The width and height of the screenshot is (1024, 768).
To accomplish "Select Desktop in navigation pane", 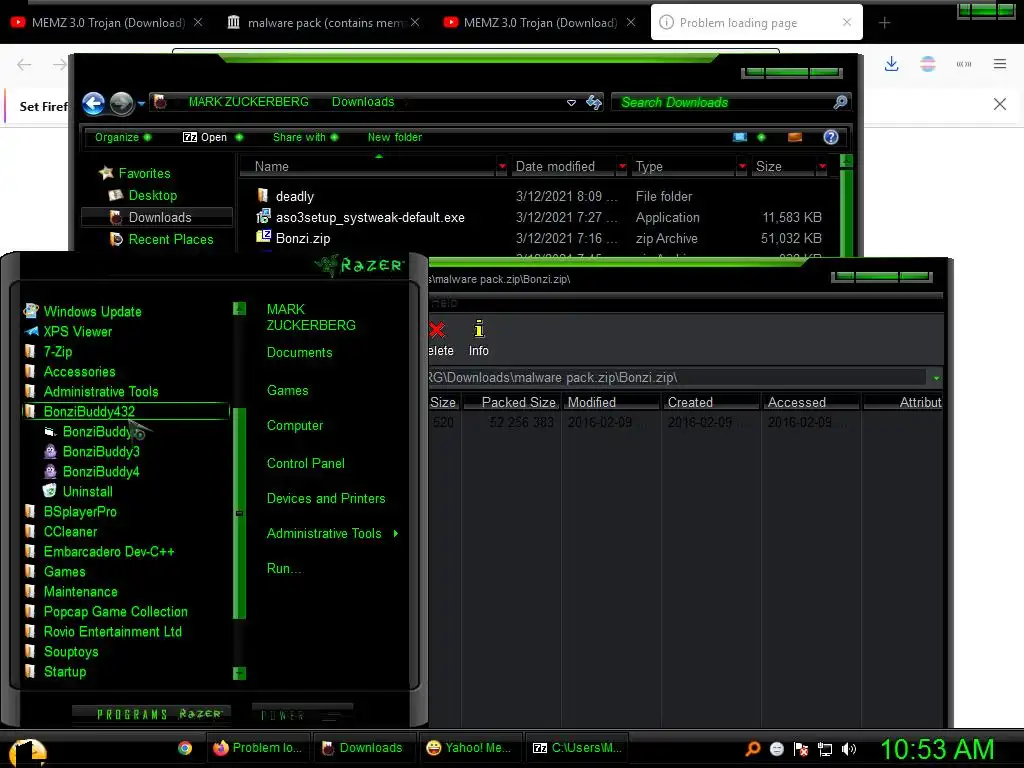I will click(153, 195).
